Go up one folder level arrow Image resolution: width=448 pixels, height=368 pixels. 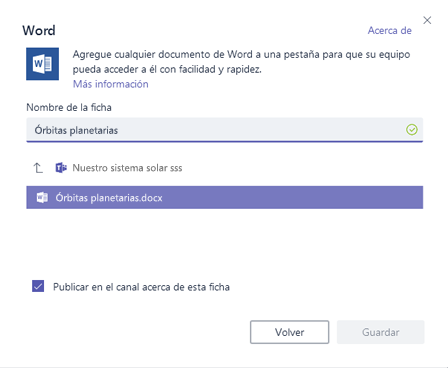38,168
